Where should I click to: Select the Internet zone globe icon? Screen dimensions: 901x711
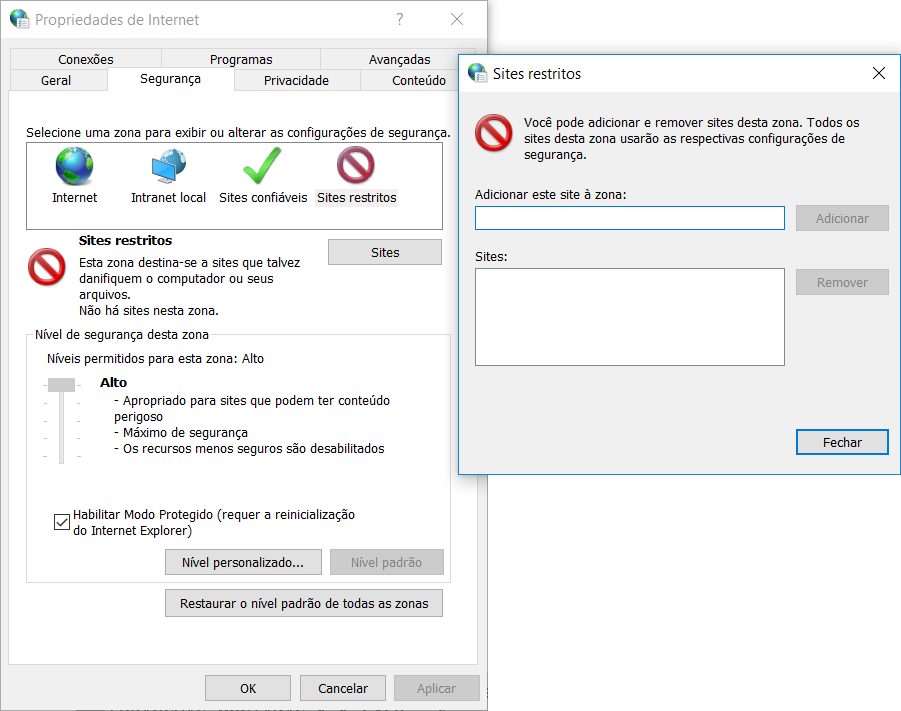pyautogui.click(x=74, y=166)
